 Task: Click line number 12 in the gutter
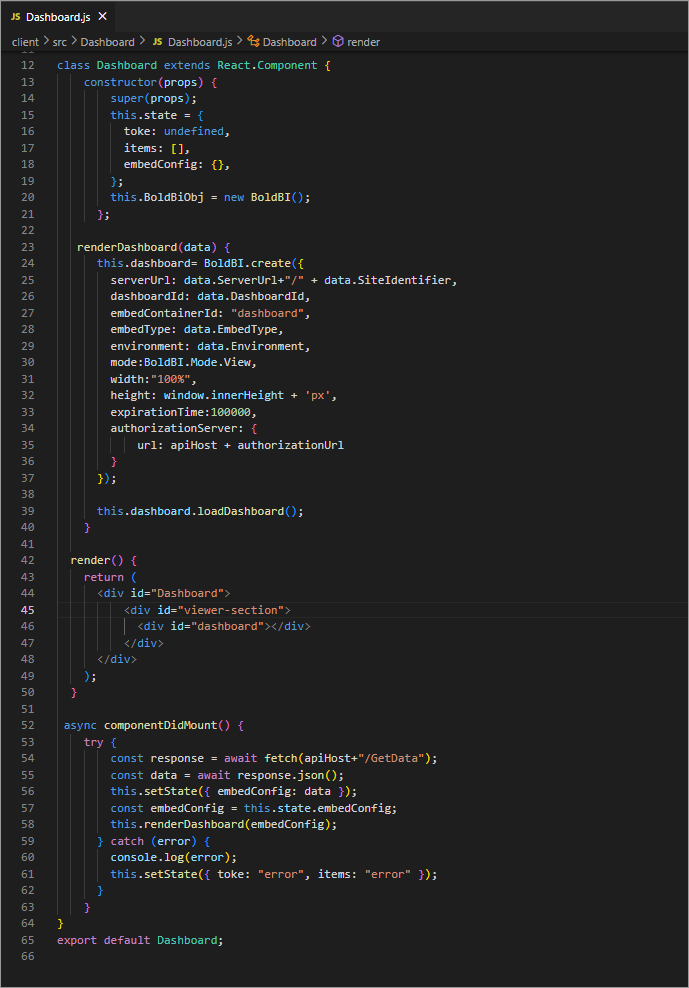click(27, 65)
